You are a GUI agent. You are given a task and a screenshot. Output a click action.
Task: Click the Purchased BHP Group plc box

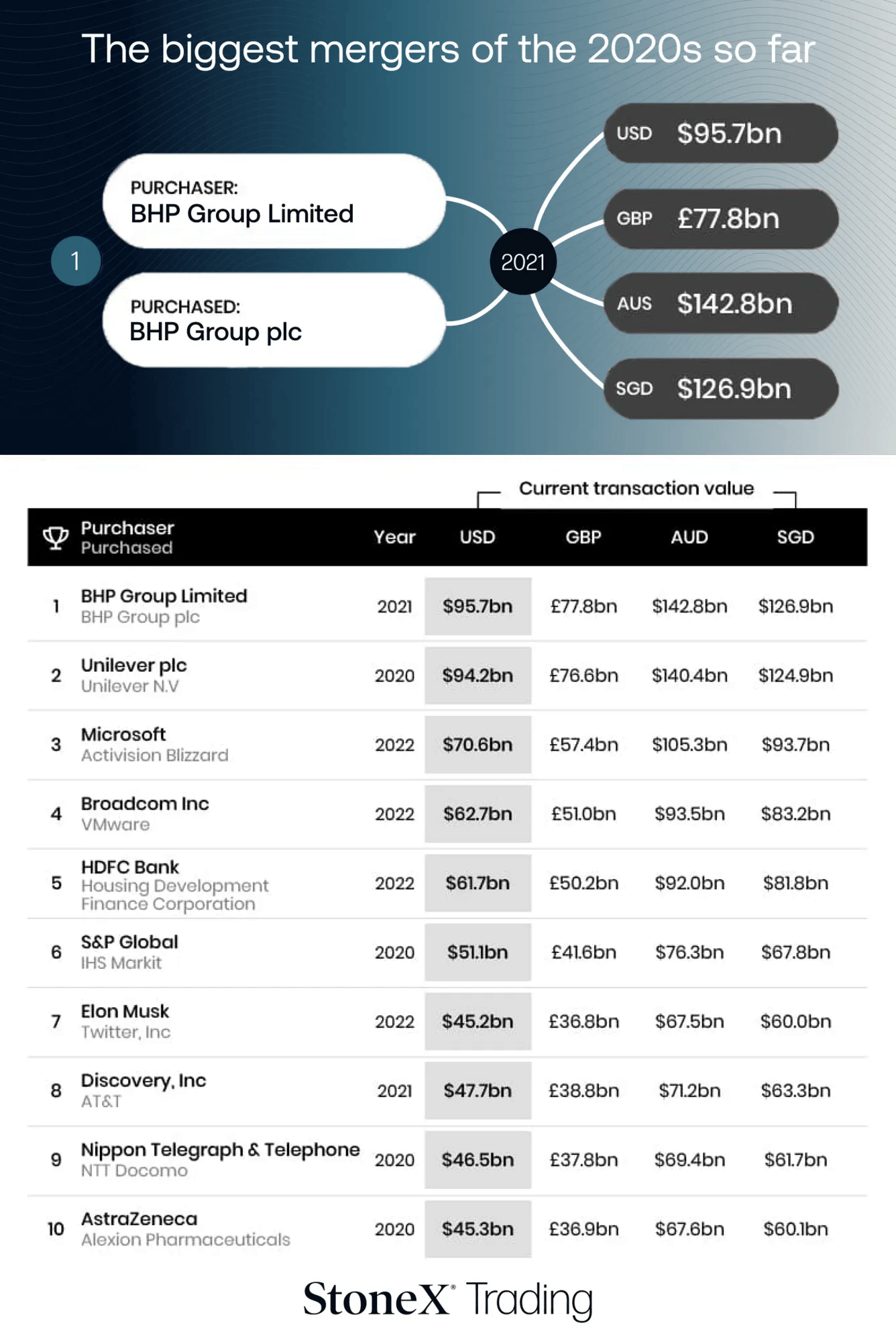[x=274, y=320]
